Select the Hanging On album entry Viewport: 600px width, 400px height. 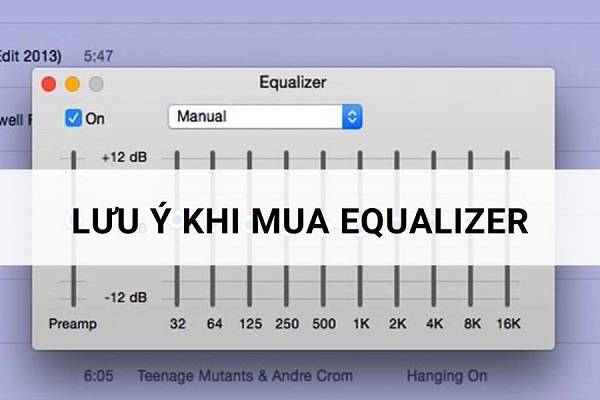[x=447, y=376]
